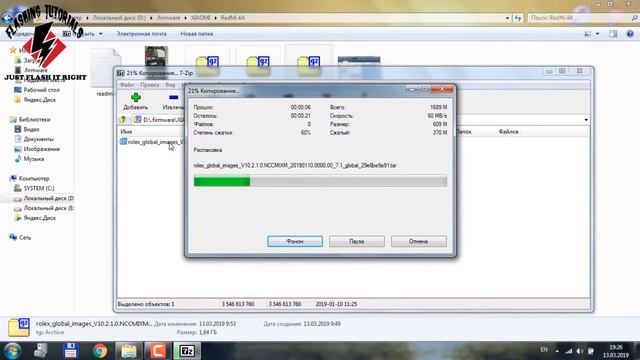Go up one folder level in 7-Zip

coord(123,120)
